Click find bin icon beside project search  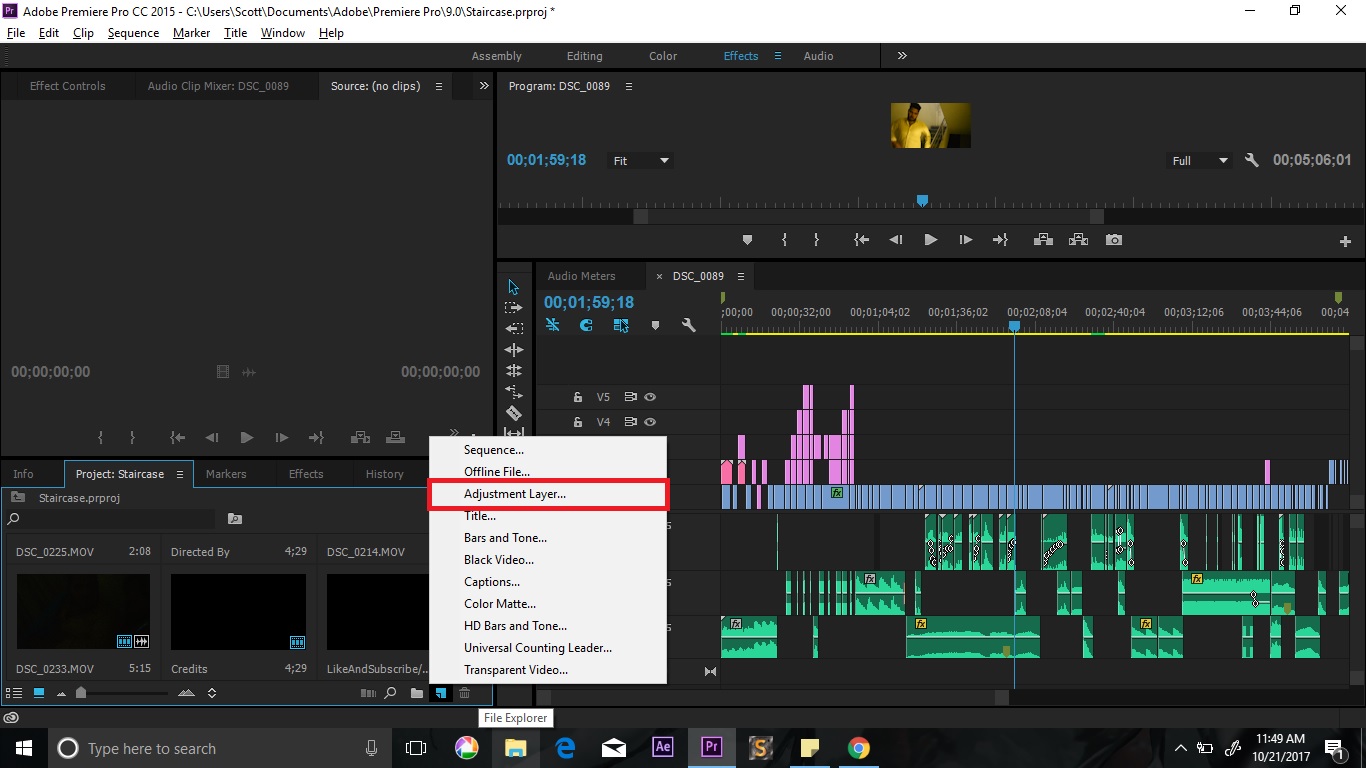pyautogui.click(x=235, y=519)
